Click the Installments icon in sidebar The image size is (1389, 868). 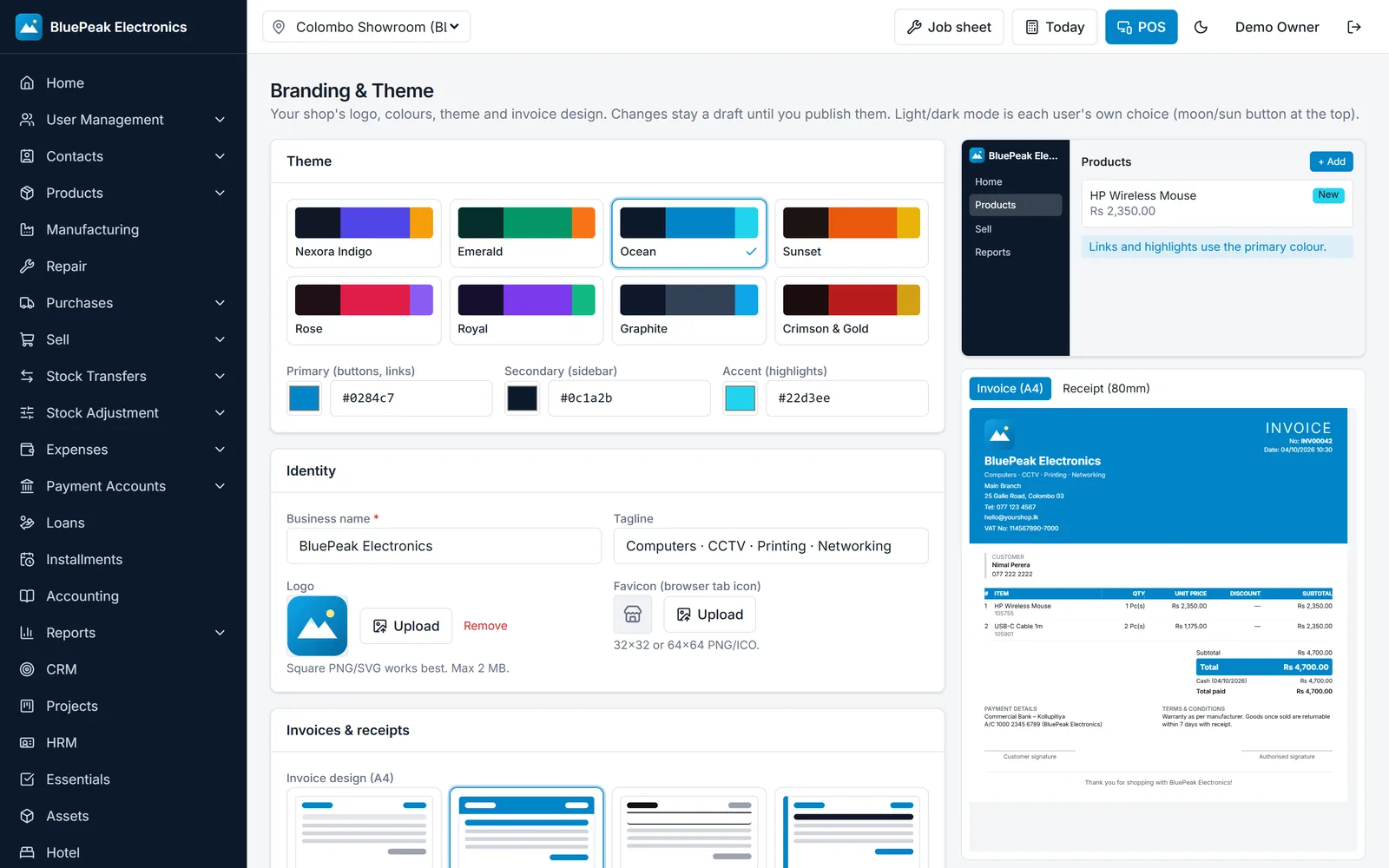tap(27, 560)
